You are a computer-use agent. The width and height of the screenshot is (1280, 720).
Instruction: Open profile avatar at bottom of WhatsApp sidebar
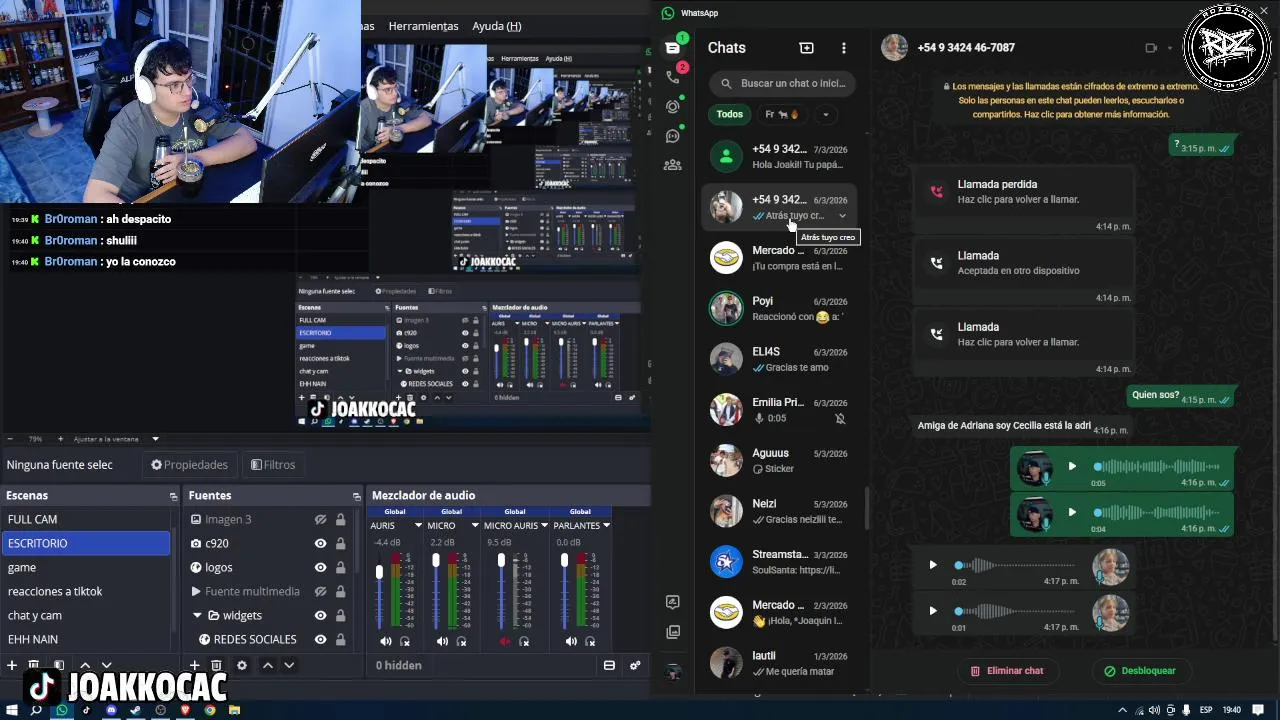coord(673,672)
